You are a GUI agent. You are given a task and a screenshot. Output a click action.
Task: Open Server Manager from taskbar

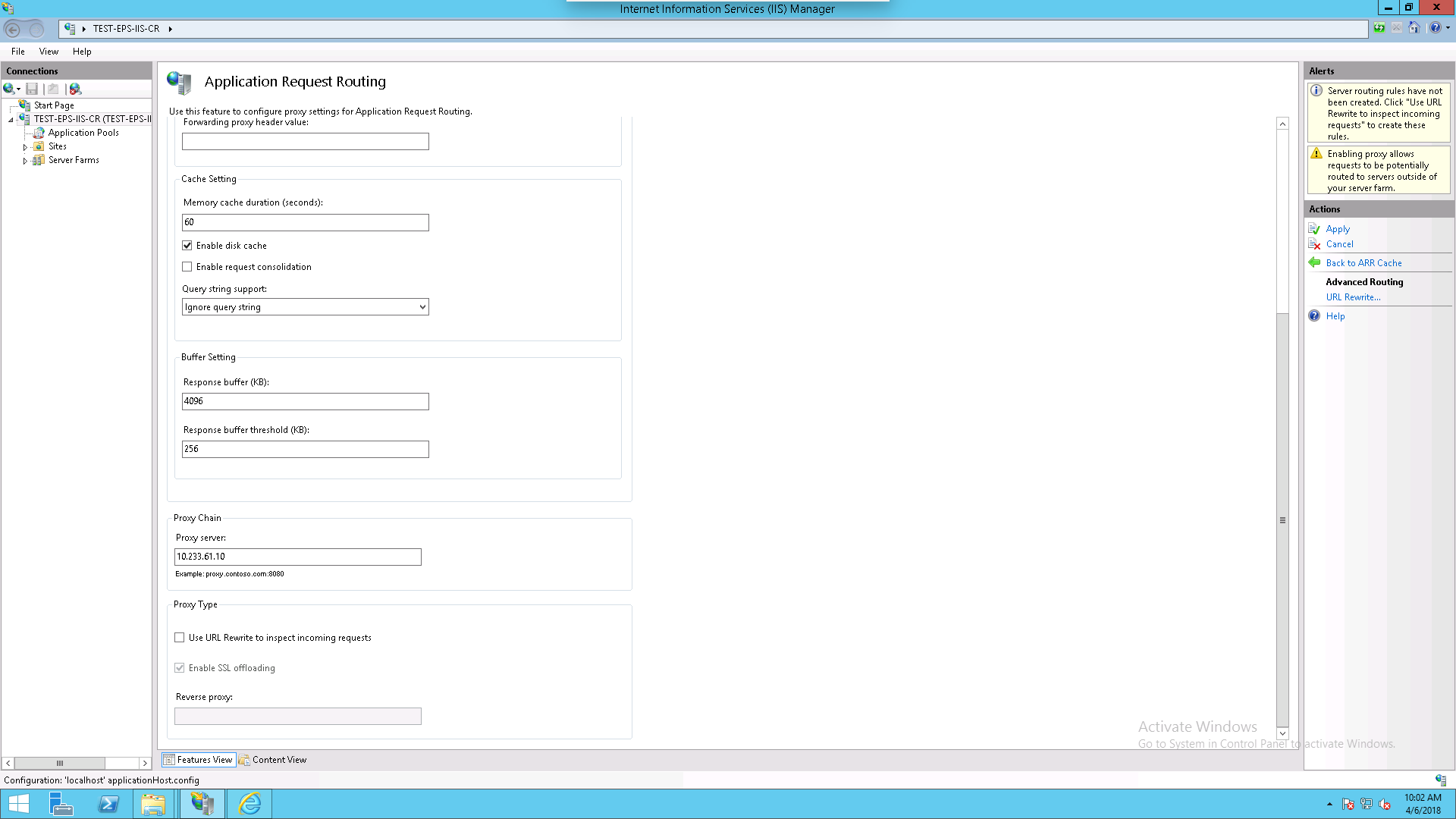[x=61, y=804]
